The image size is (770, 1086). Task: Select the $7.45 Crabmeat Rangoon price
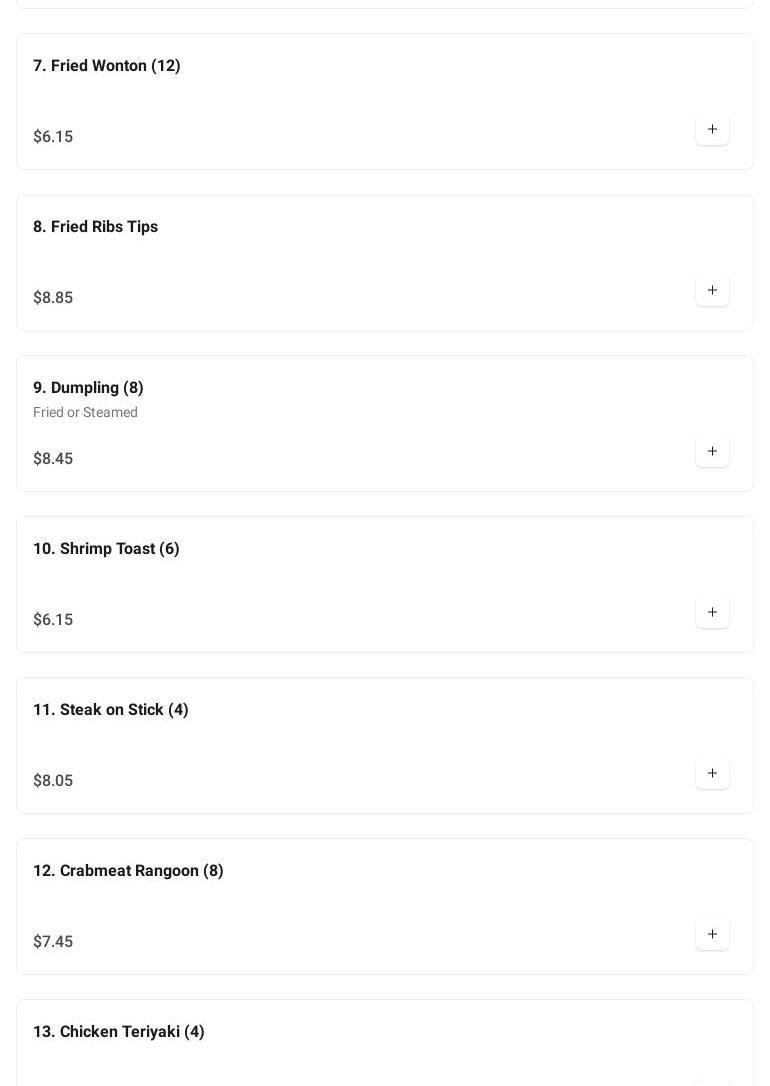53,942
